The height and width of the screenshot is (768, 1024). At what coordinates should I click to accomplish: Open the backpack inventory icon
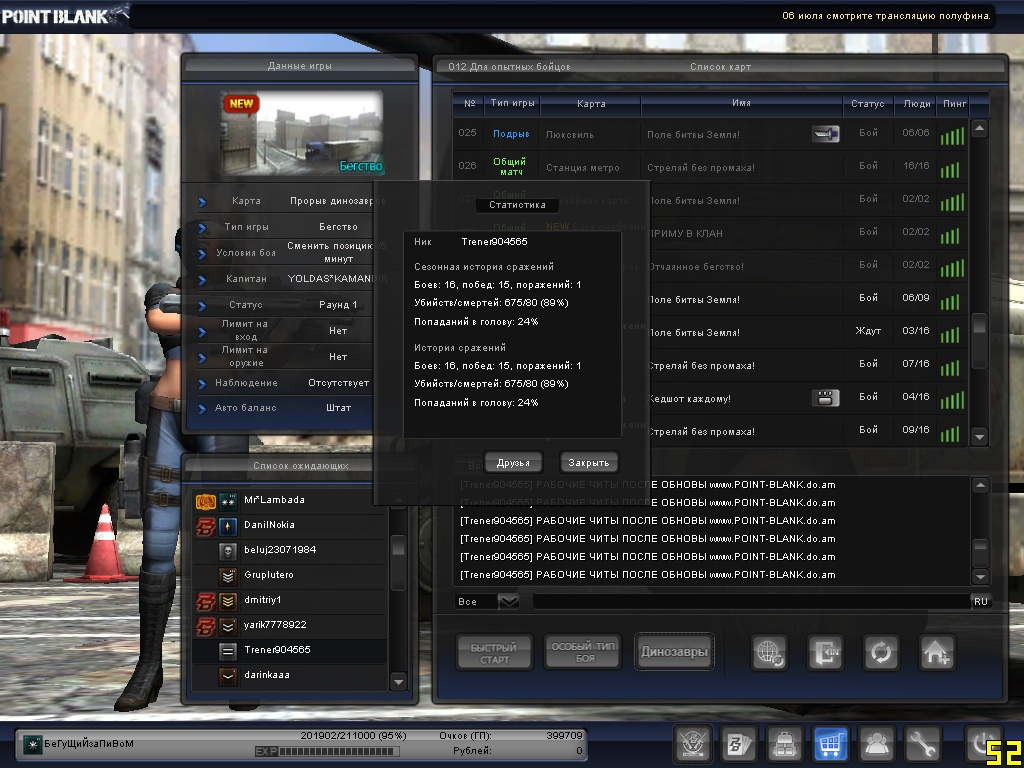pyautogui.click(x=784, y=744)
